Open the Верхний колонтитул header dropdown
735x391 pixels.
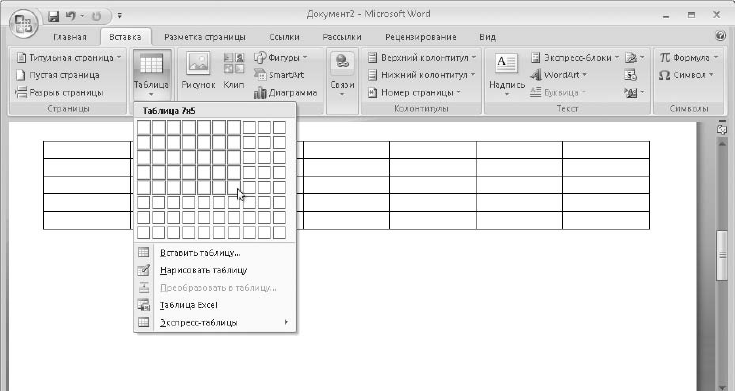click(422, 57)
